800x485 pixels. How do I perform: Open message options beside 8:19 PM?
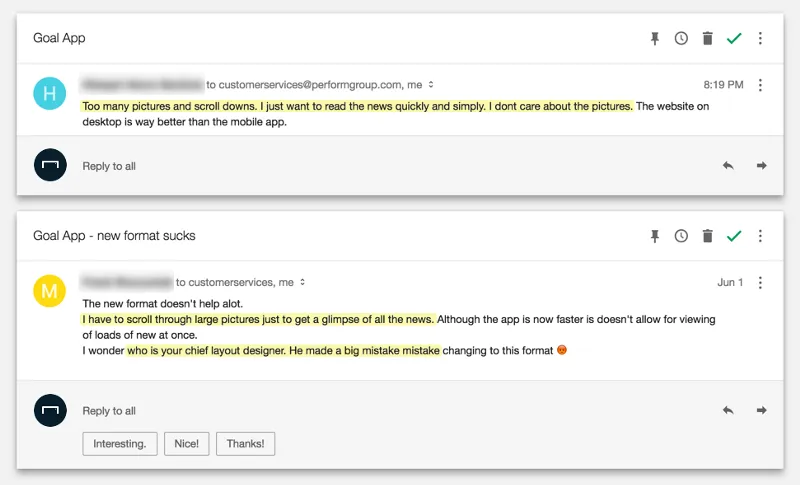click(760, 85)
